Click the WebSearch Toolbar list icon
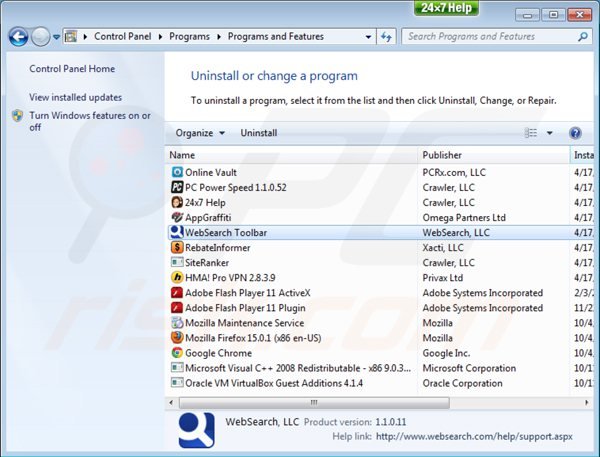The image size is (600, 457). [x=177, y=232]
